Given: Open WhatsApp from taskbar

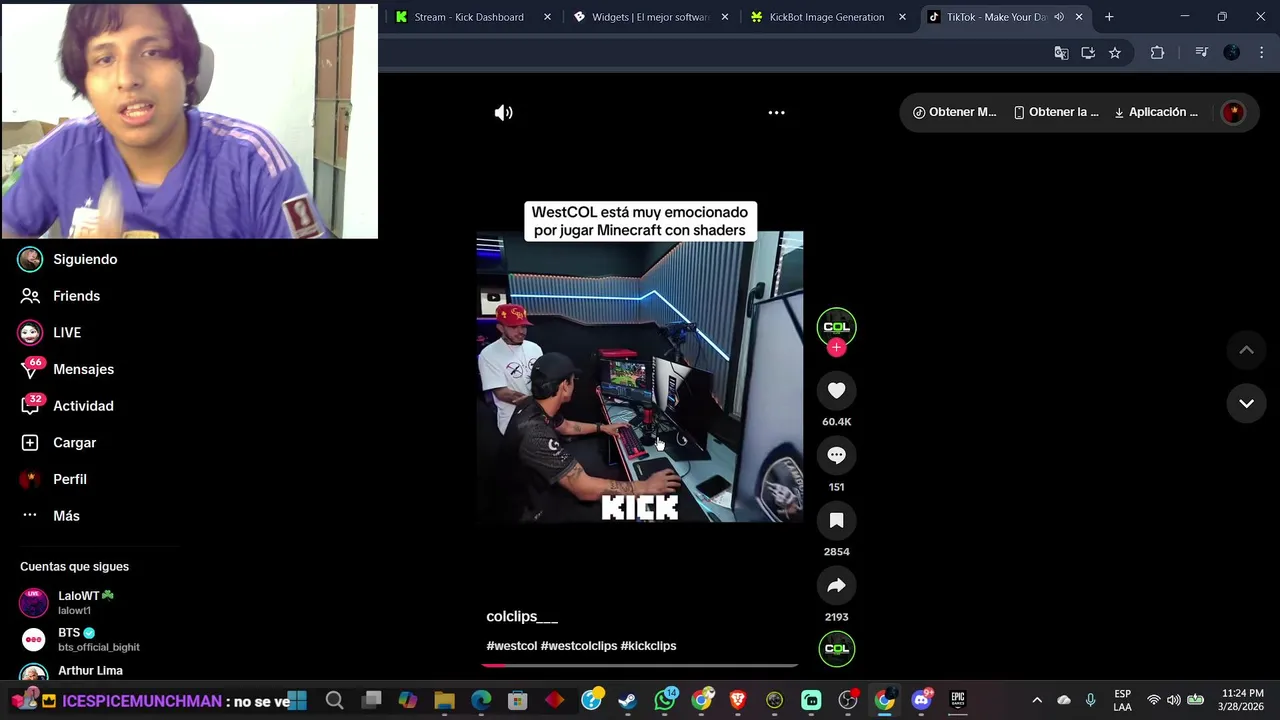Looking at the screenshot, I should click(x=665, y=701).
